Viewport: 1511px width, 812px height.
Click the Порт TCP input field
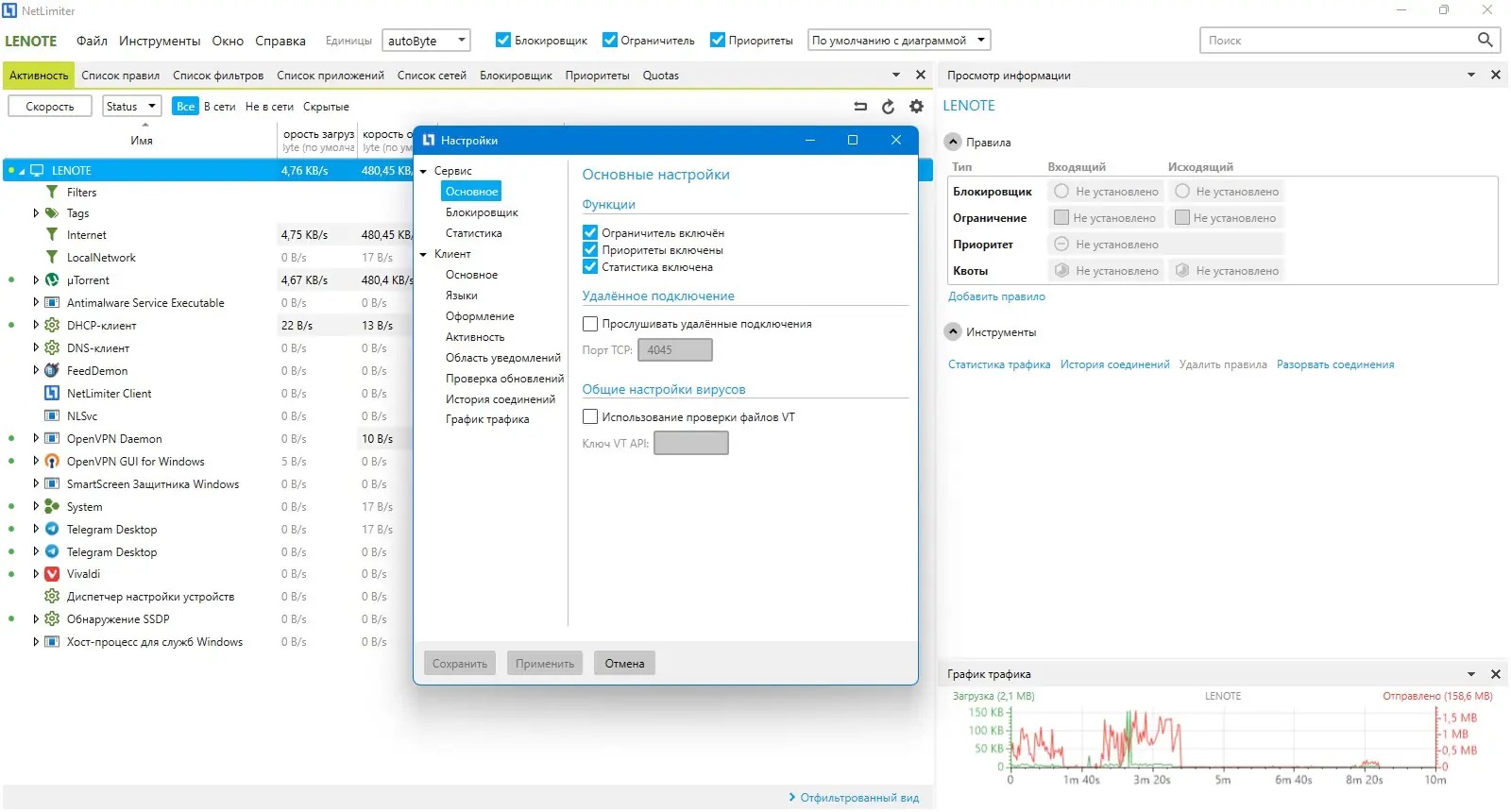tap(674, 349)
